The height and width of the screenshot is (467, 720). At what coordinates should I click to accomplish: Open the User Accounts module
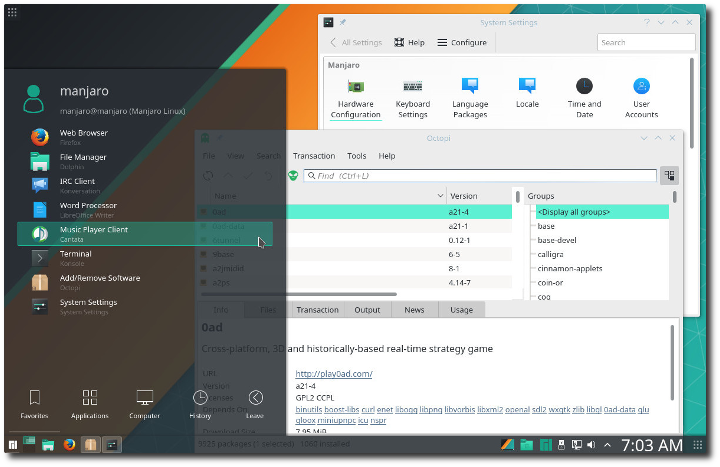(x=641, y=96)
